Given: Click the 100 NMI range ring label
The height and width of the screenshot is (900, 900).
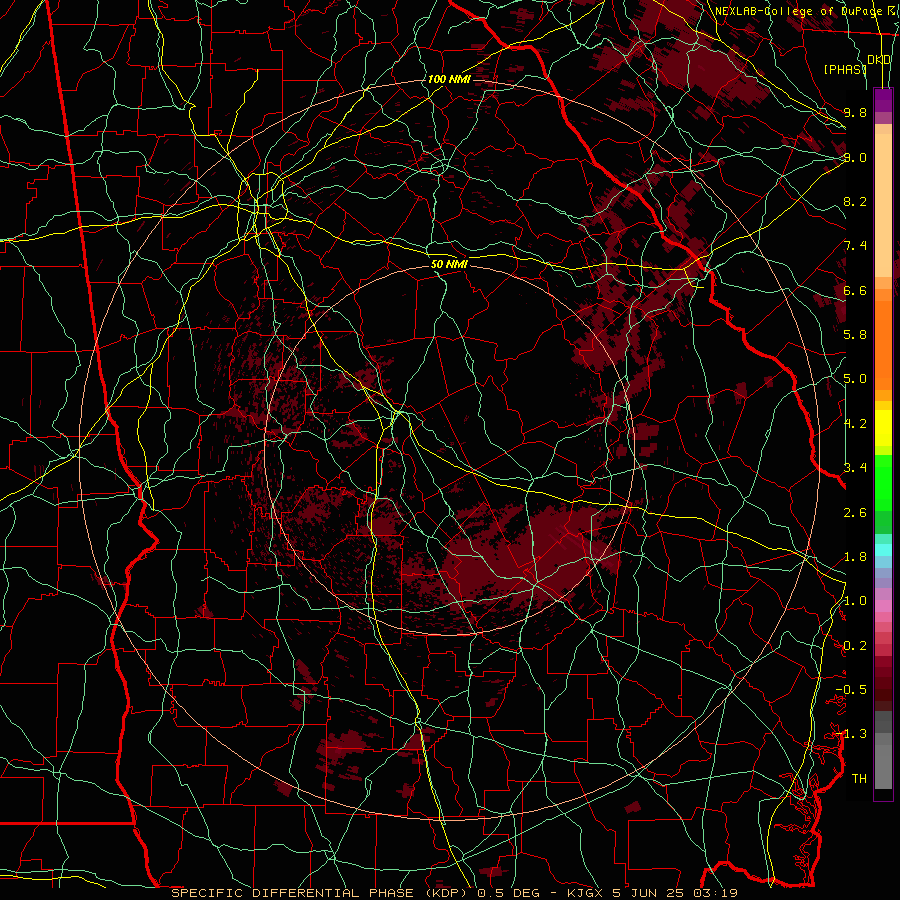Looking at the screenshot, I should (449, 79).
